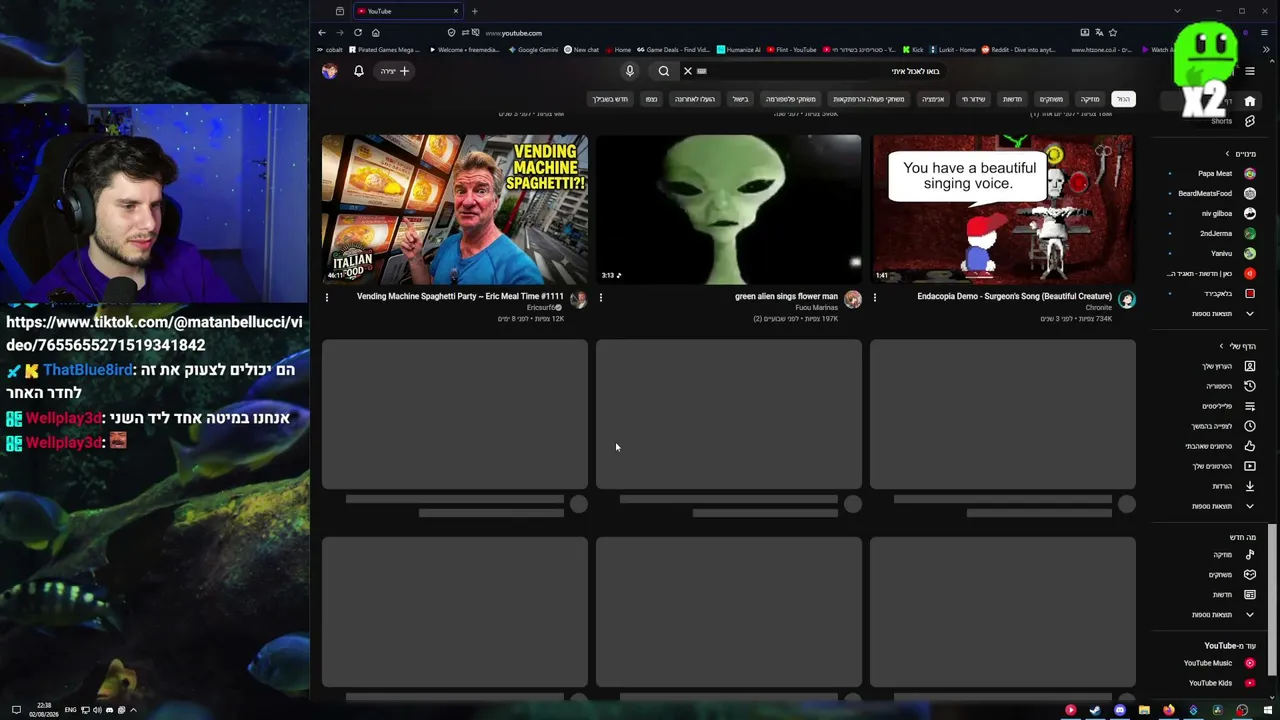Select the 'חדשות' filter chip
Screen dimensions: 1280x720
1013,99
